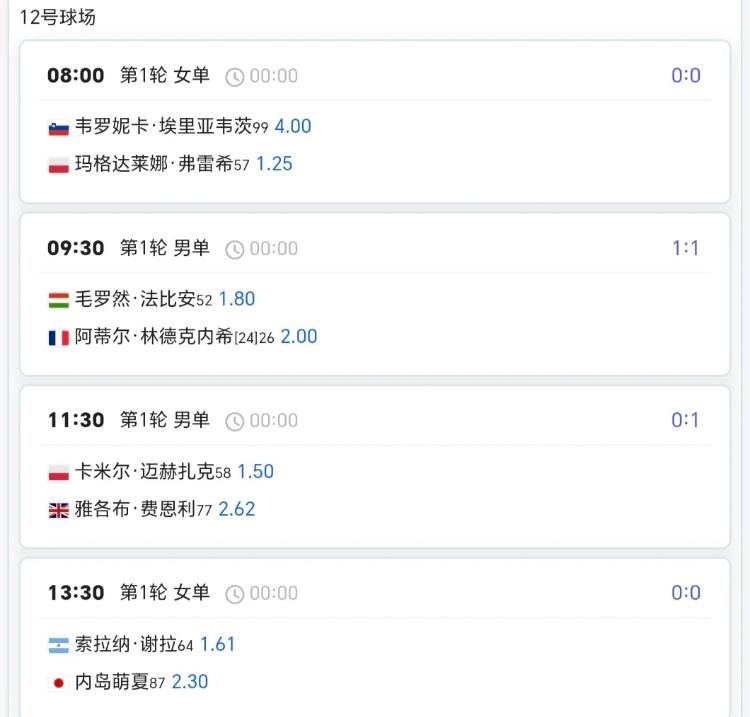Click France flag beside 阿蒂尔·林德克内希
This screenshot has width=750, height=717.
coord(58,338)
